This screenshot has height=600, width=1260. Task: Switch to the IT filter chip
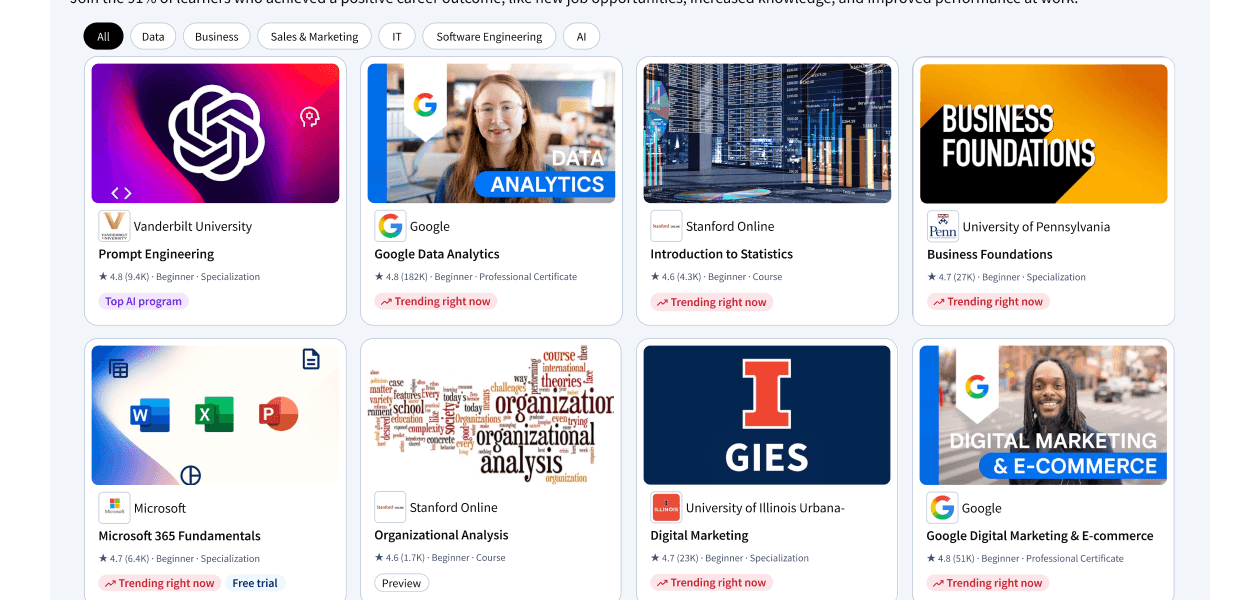coord(397,37)
